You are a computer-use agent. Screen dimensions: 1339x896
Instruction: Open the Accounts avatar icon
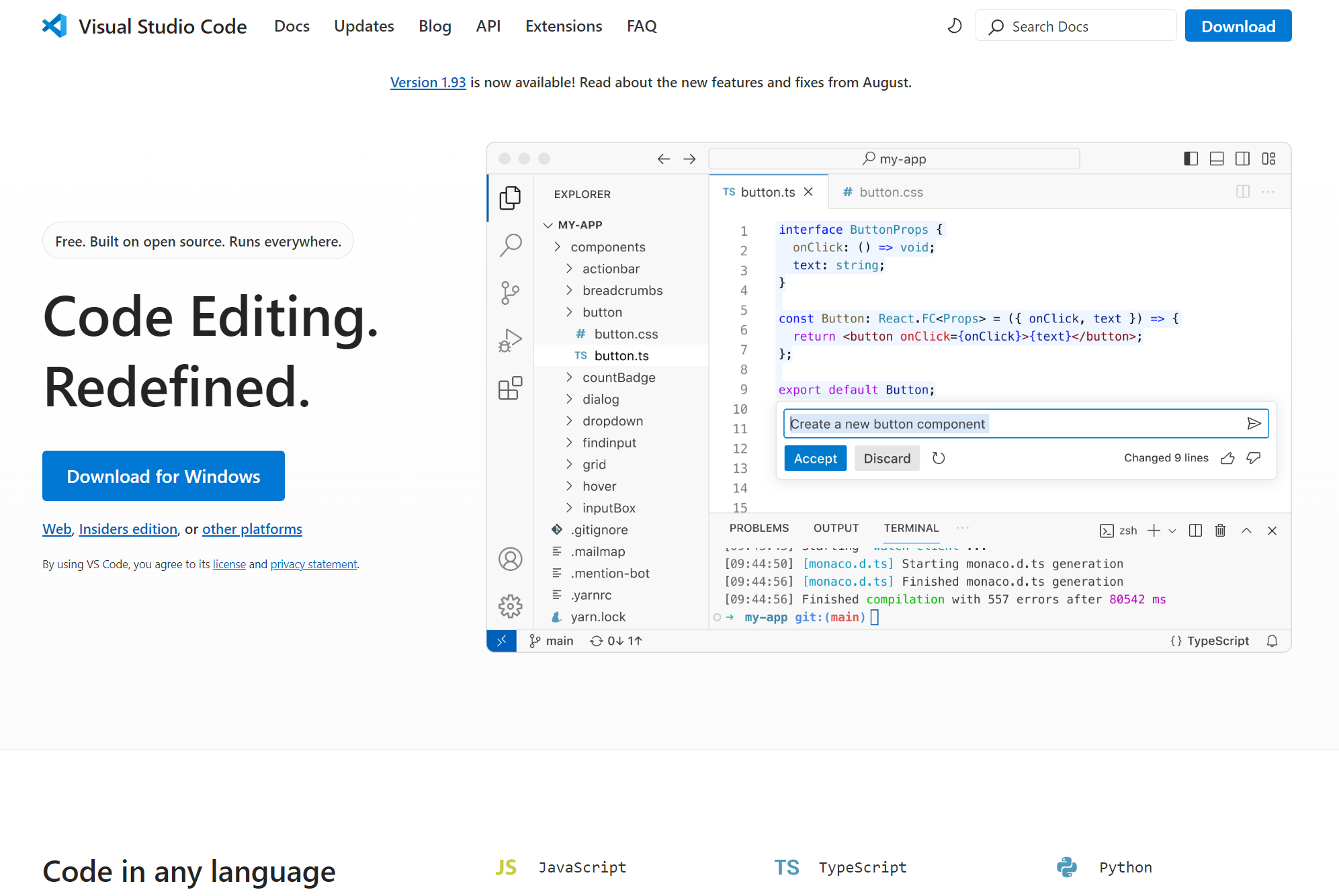point(510,559)
